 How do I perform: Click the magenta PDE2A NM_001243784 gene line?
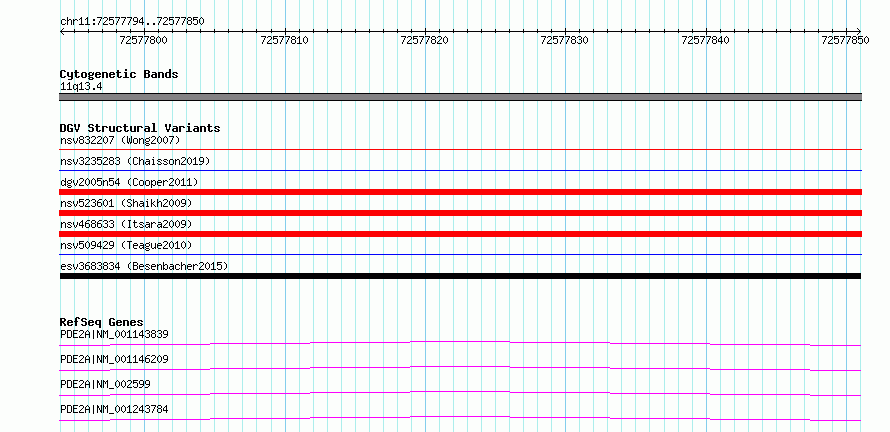(x=460, y=418)
